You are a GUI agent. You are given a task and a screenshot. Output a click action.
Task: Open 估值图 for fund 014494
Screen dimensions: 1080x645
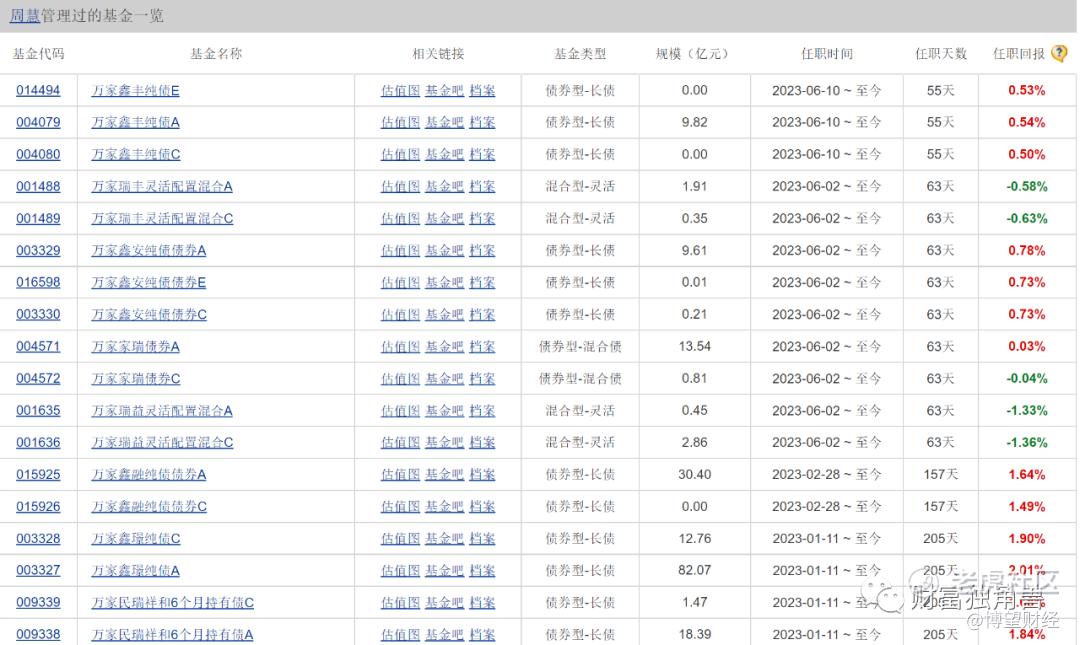point(400,90)
